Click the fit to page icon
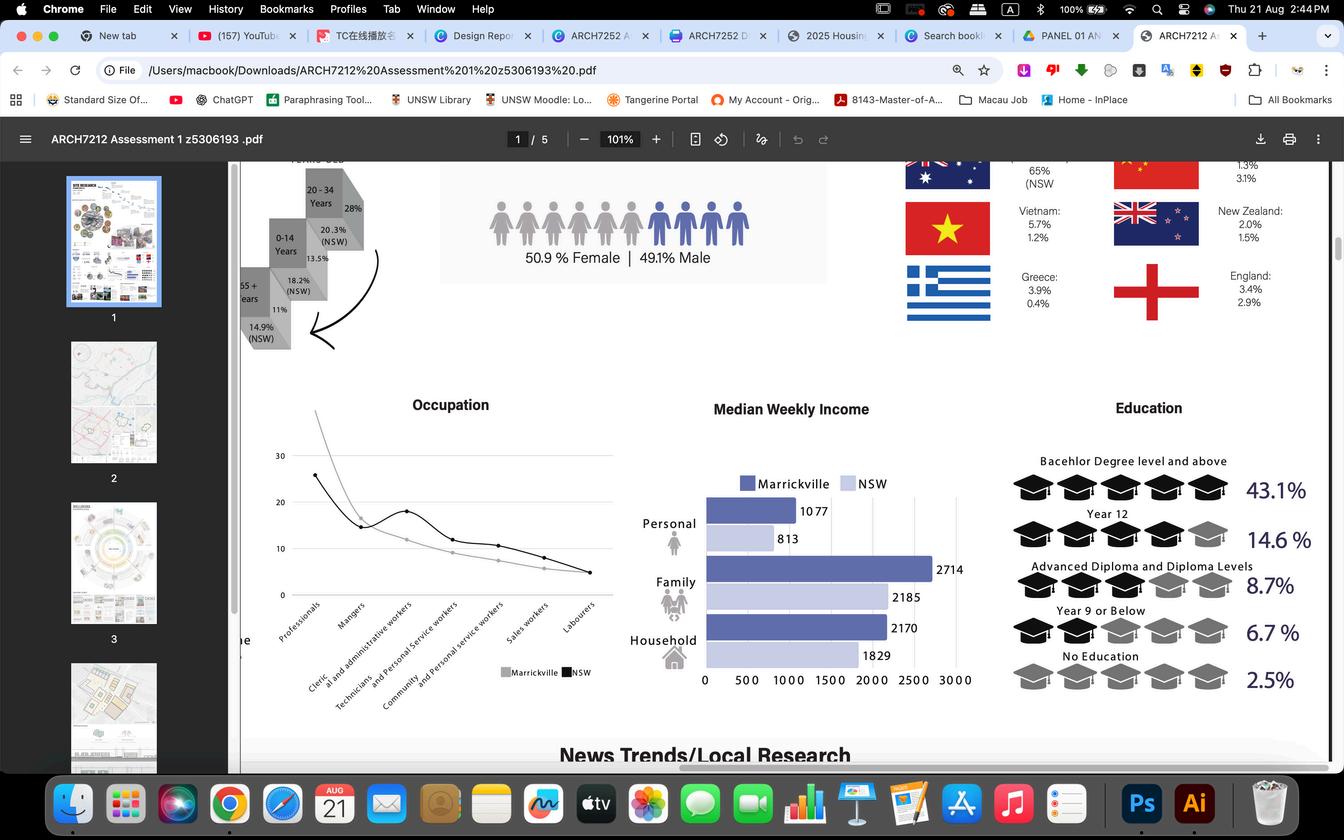The image size is (1344, 840). click(x=695, y=139)
